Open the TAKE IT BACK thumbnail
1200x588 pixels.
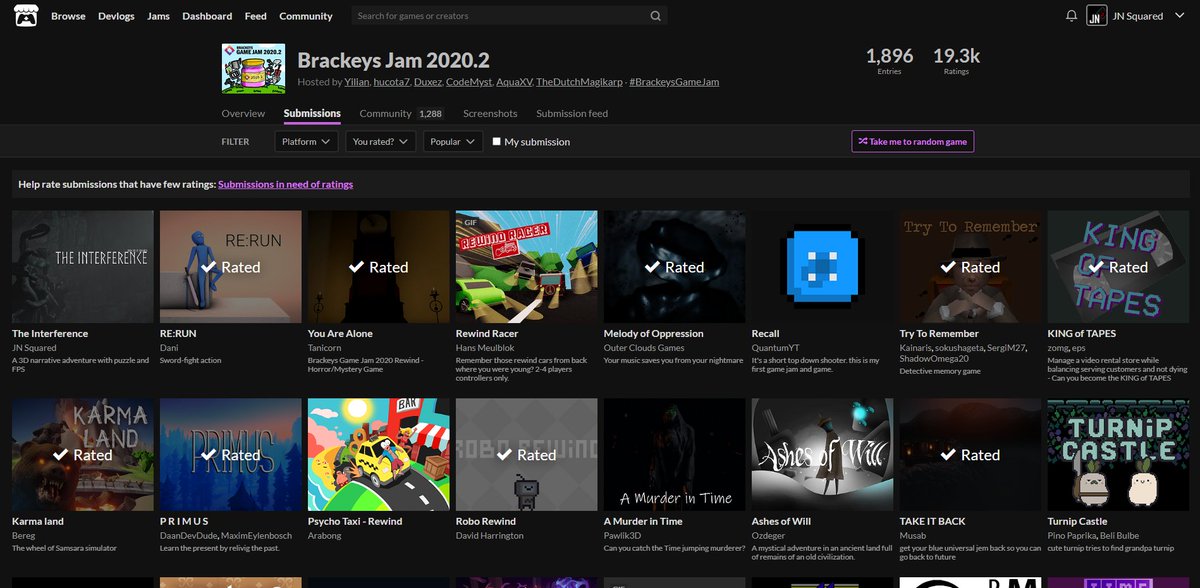coord(971,455)
